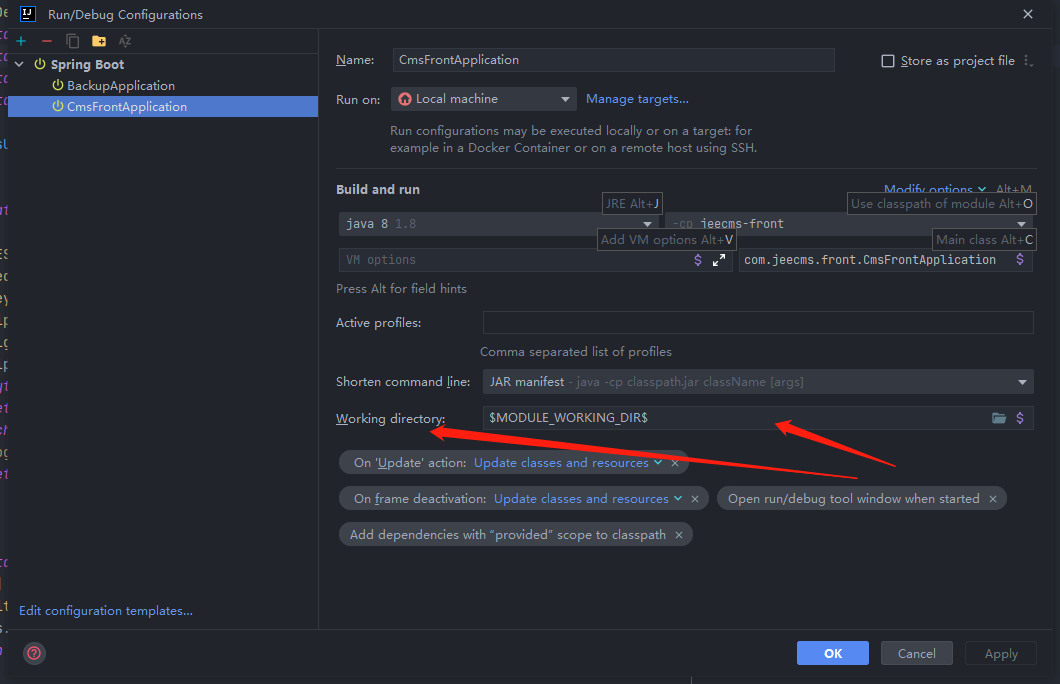Click the Active profiles input field
Image resolution: width=1060 pixels, height=684 pixels.
tap(757, 323)
